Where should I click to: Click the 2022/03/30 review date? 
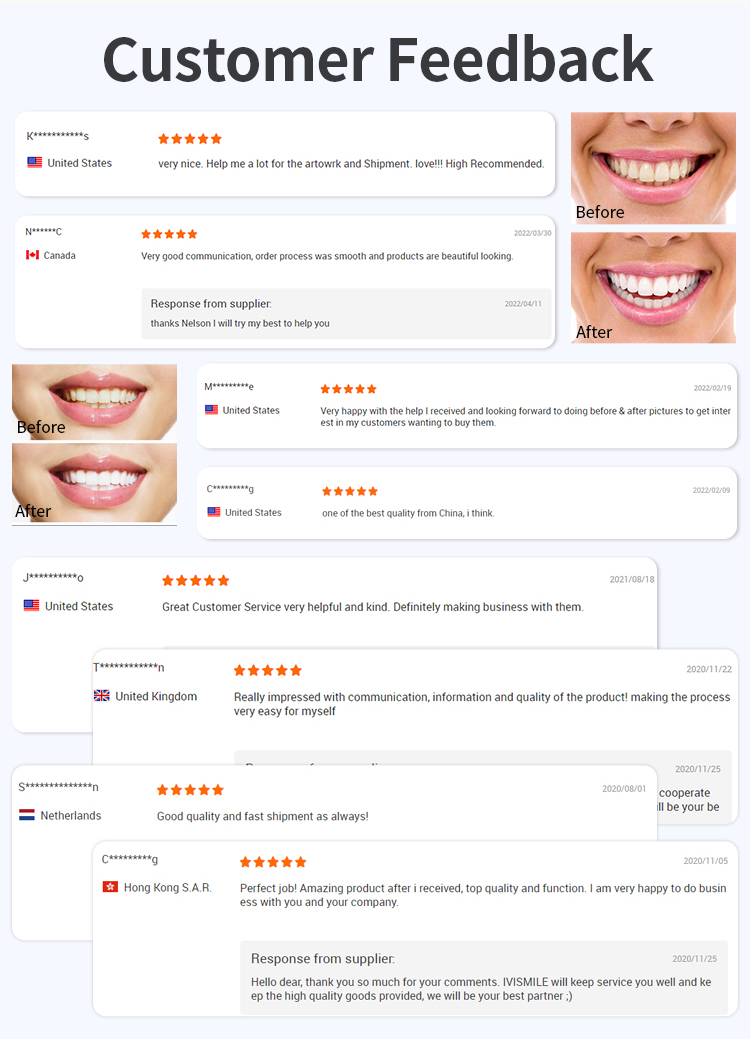pyautogui.click(x=533, y=233)
